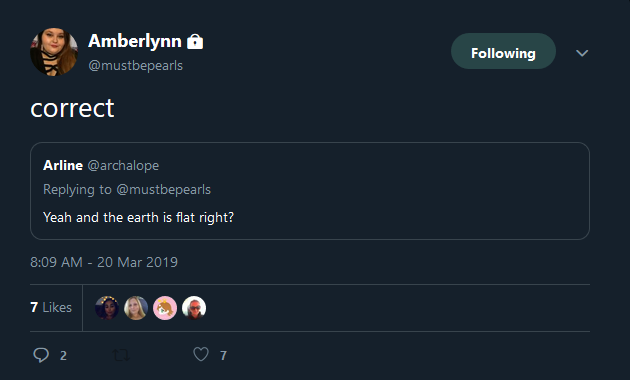This screenshot has width=630, height=380.
Task: Click the retweet arrows icon
Action: point(121,355)
